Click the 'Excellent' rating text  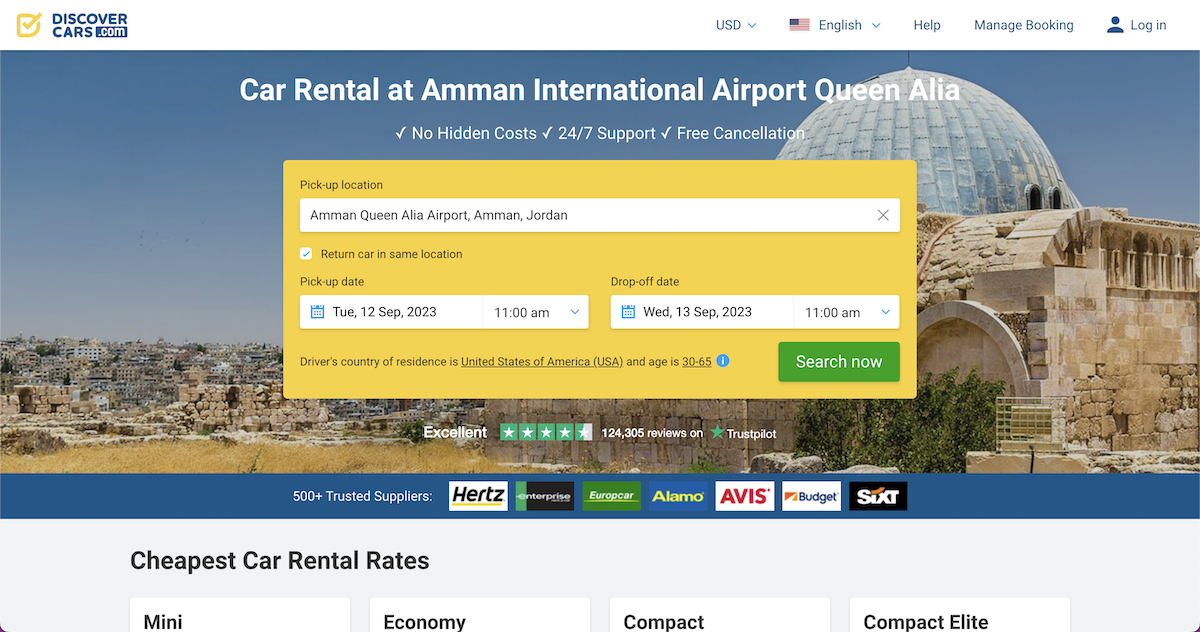click(x=455, y=433)
